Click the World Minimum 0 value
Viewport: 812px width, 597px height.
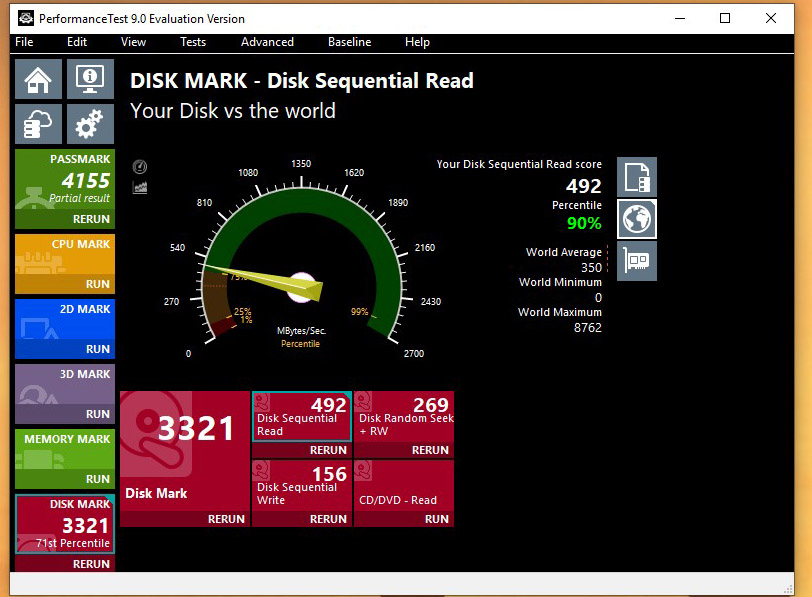(598, 298)
